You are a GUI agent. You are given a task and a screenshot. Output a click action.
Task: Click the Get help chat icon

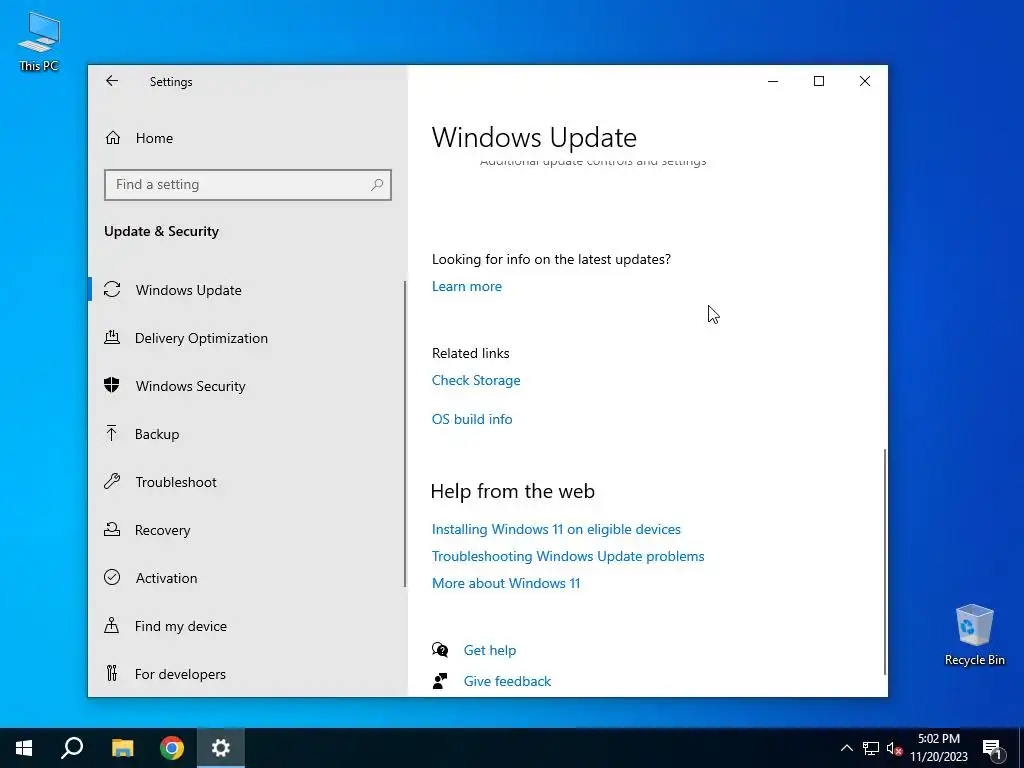pos(440,650)
